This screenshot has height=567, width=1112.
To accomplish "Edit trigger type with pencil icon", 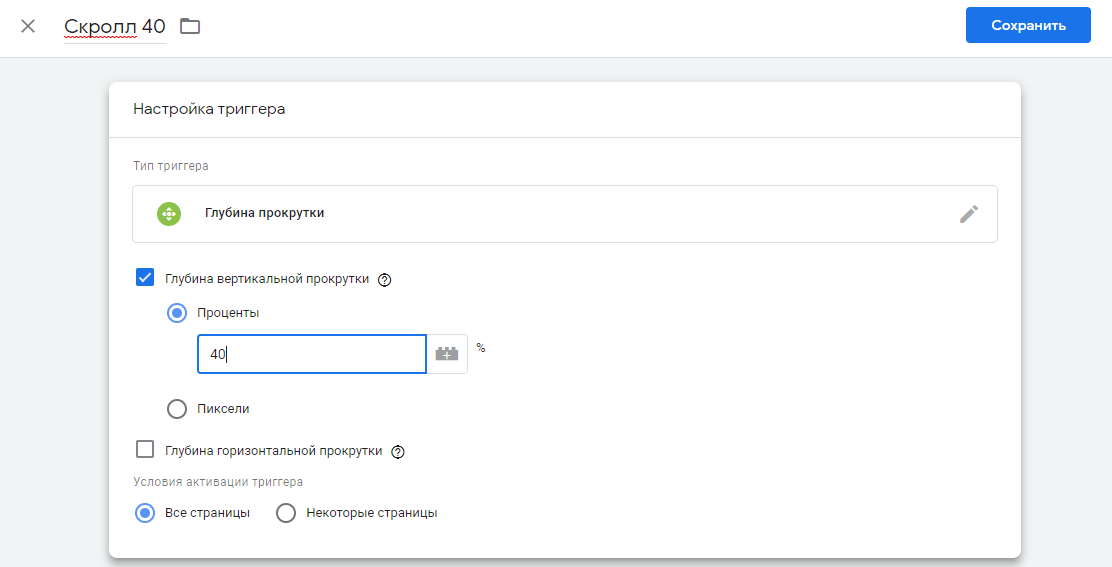I will [969, 214].
